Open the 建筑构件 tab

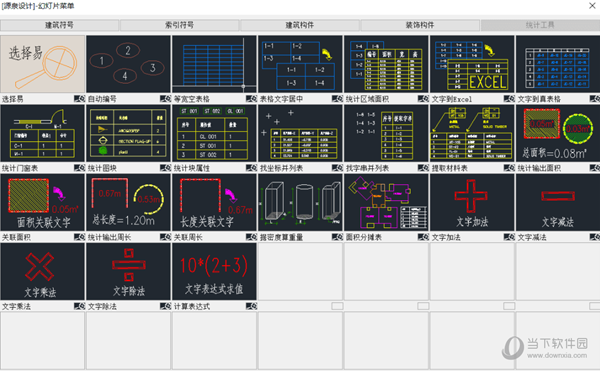pyautogui.click(x=300, y=25)
